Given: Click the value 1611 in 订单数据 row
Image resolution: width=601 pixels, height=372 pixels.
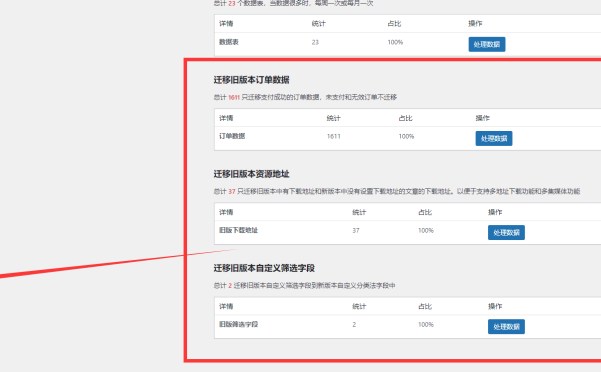Looking at the screenshot, I should [333, 136].
